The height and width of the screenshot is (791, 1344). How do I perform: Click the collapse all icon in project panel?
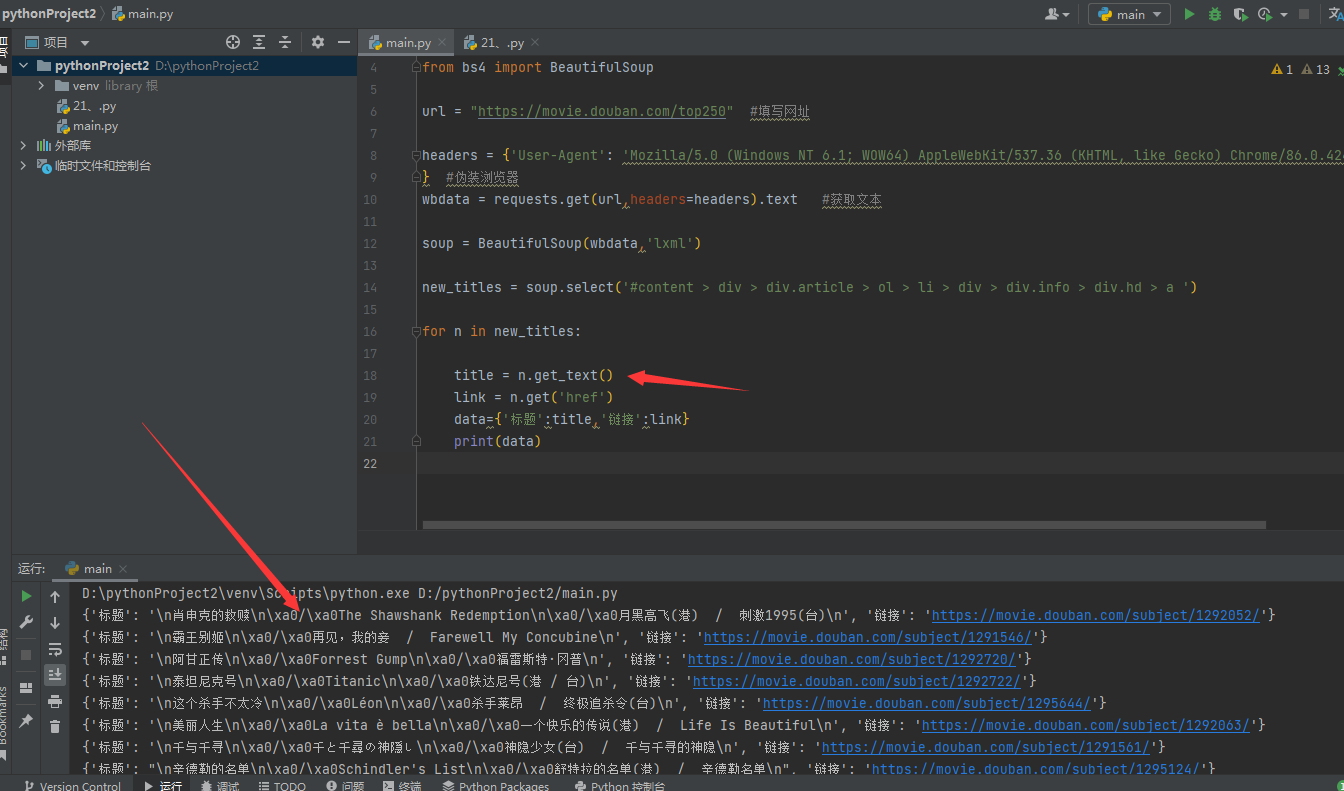[285, 42]
